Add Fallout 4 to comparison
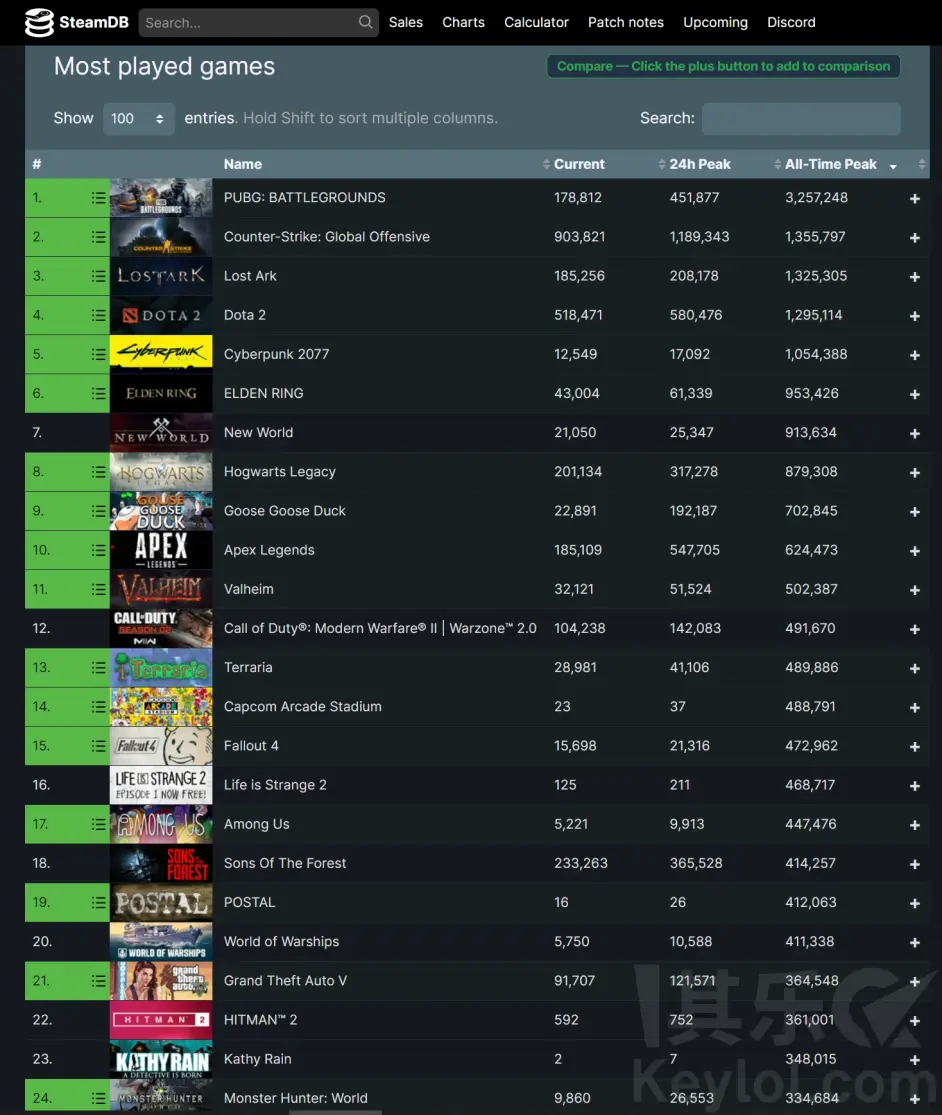The width and height of the screenshot is (942, 1115). pos(914,746)
